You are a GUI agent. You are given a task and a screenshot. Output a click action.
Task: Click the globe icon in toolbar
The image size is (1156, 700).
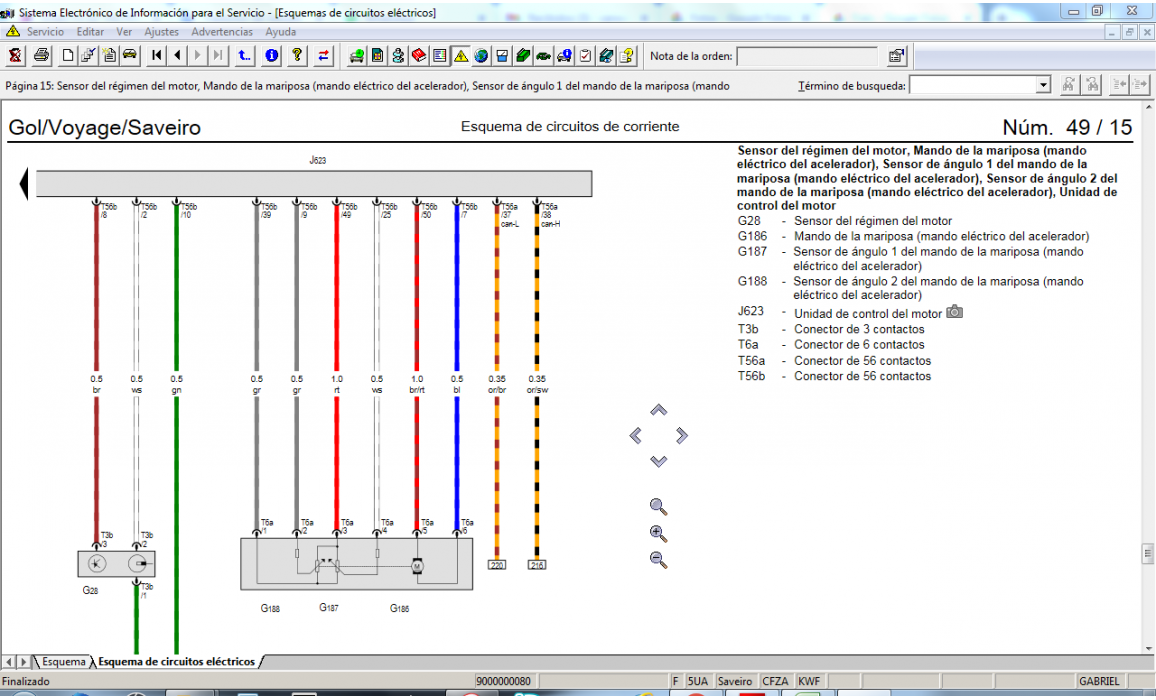click(481, 55)
